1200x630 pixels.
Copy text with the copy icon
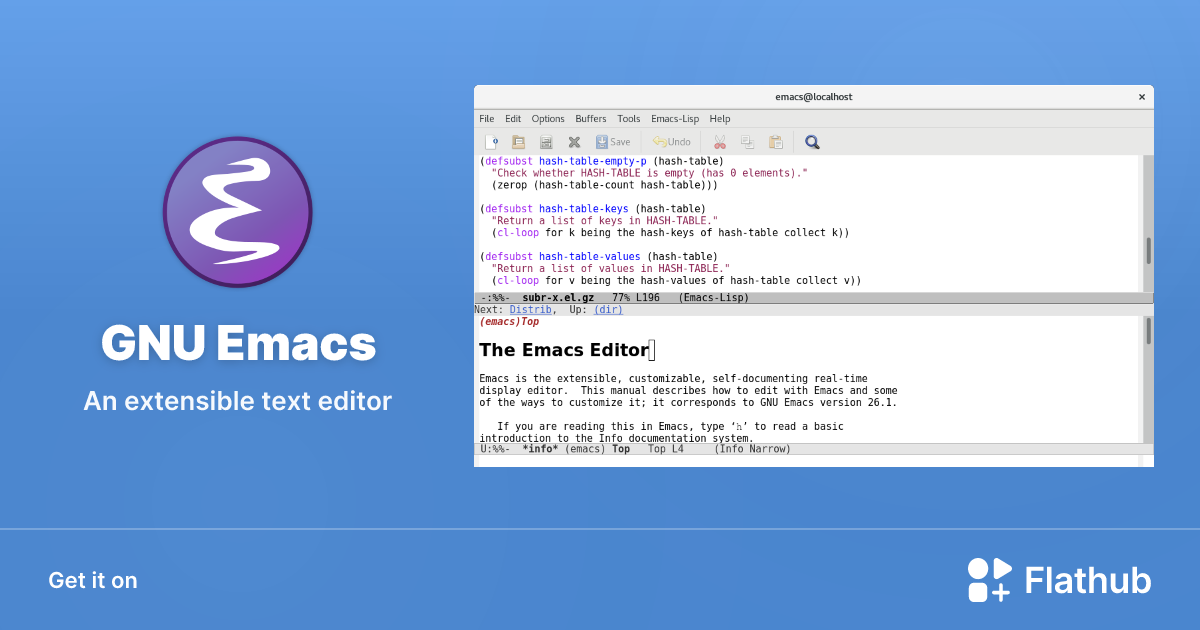click(746, 141)
